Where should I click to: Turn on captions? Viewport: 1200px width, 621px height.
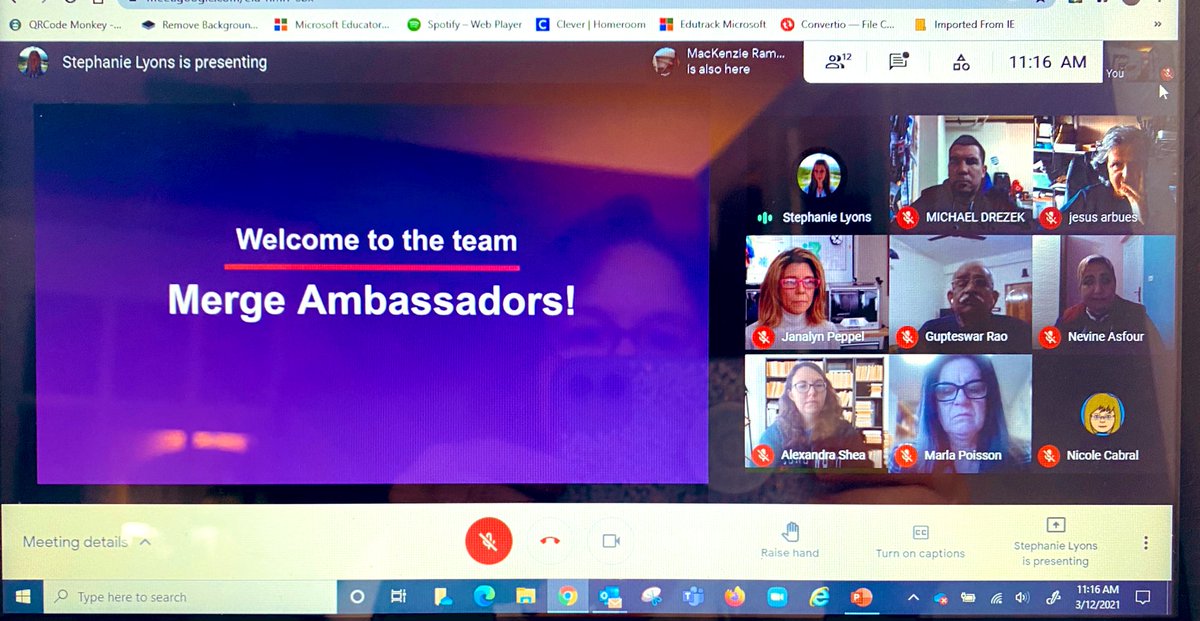tap(920, 541)
